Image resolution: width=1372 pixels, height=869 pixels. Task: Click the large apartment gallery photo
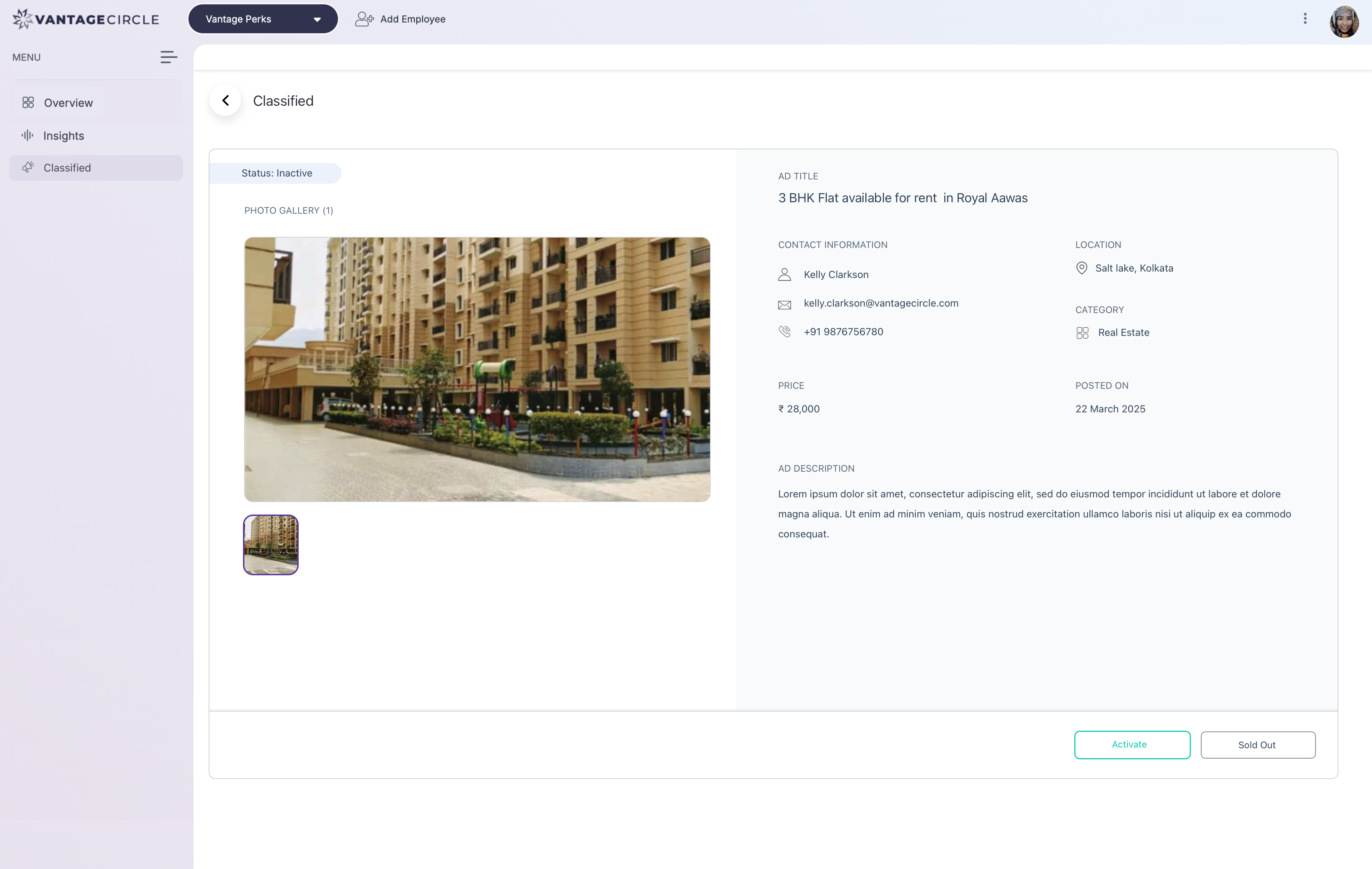coord(477,369)
